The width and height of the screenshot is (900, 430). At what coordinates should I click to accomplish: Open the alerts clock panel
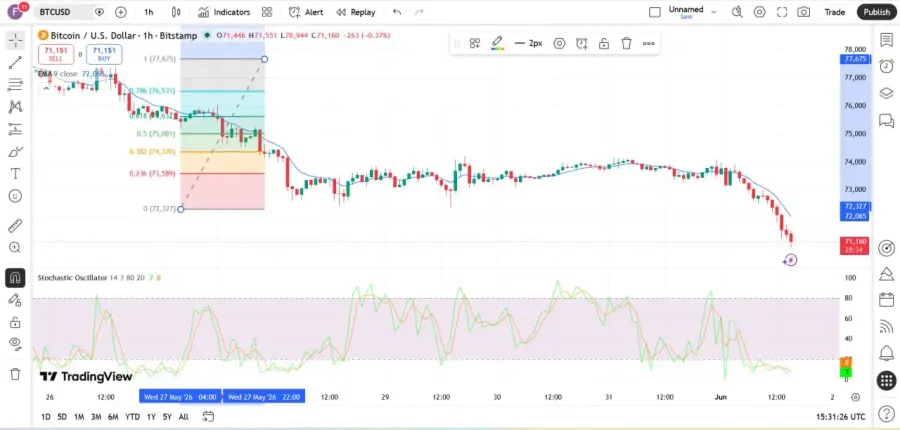point(886,65)
